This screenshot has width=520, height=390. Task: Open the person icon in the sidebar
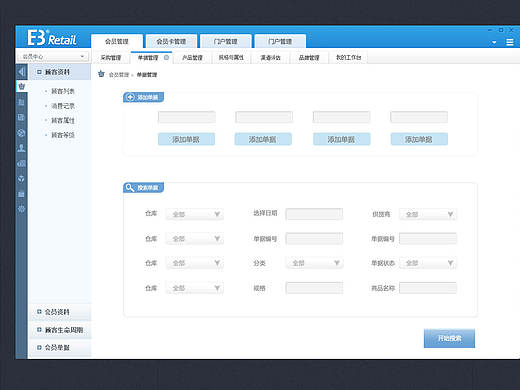point(21,148)
